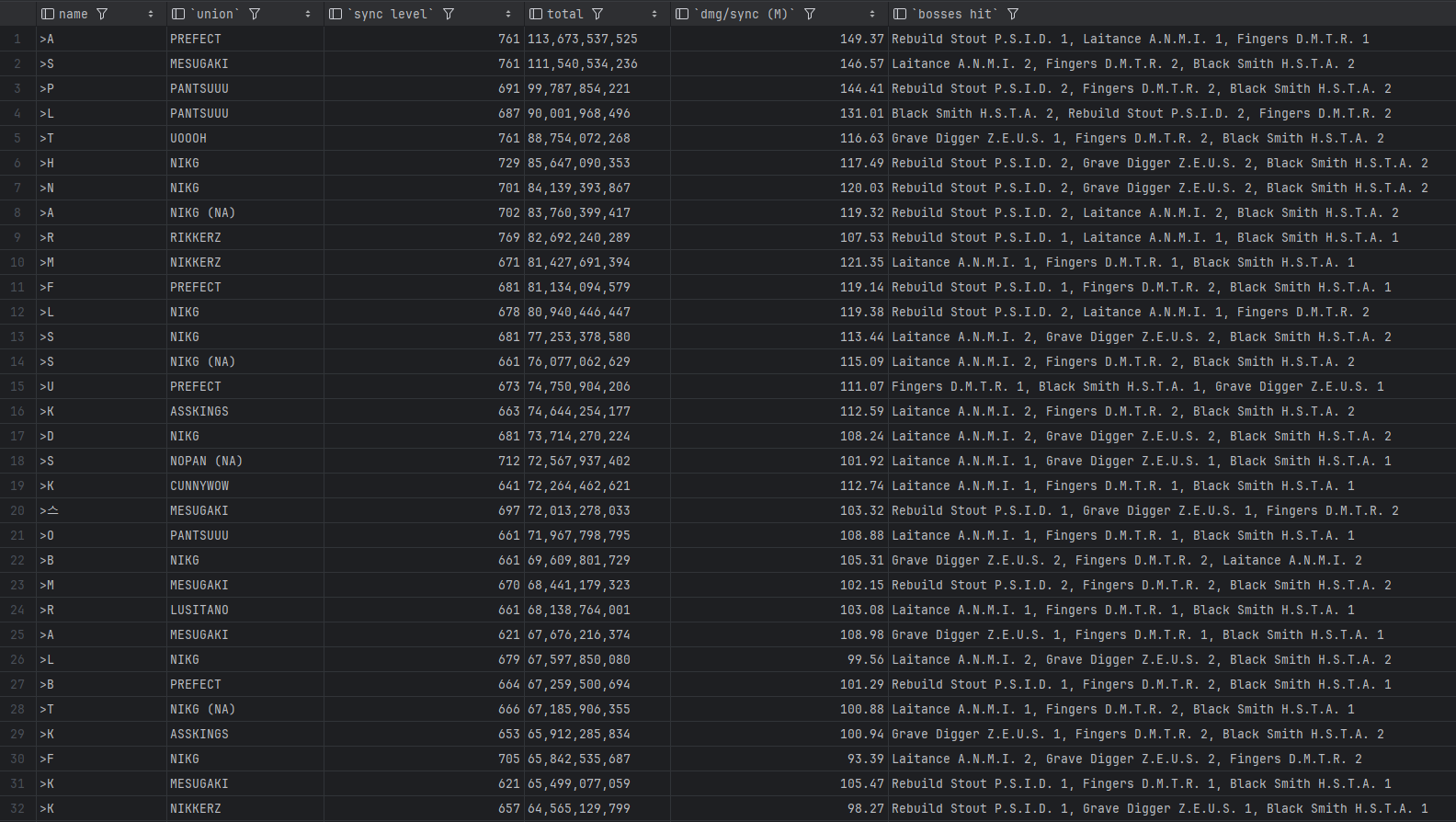This screenshot has width=1456, height=822.
Task: Select the sync level cell 712
Action: click(424, 461)
